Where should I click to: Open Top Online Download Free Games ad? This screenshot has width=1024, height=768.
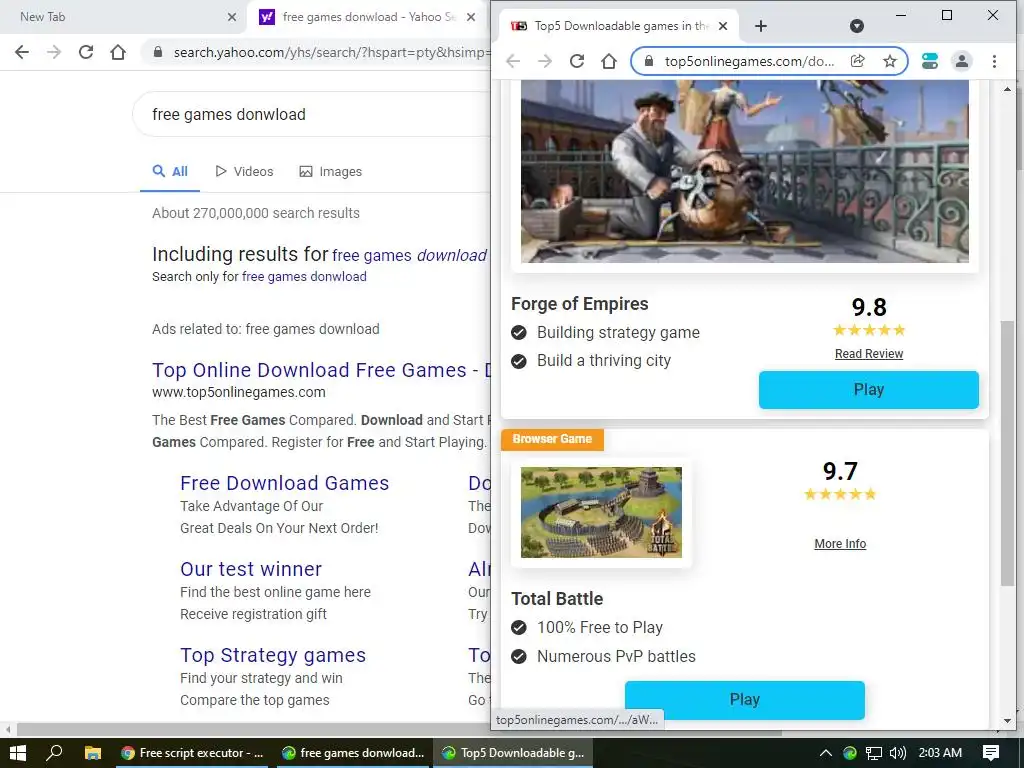click(321, 370)
